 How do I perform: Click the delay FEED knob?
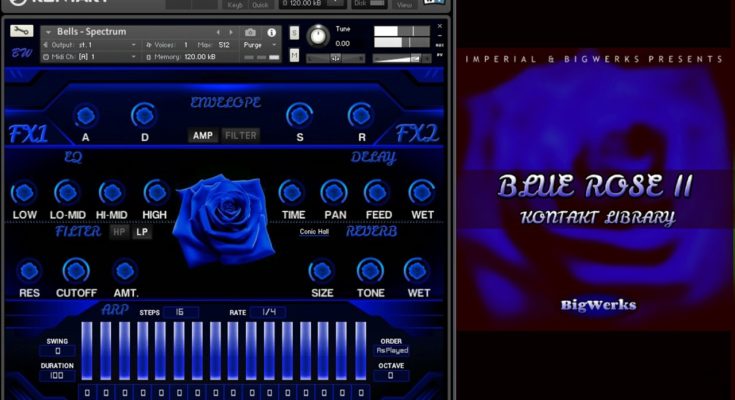tap(377, 192)
